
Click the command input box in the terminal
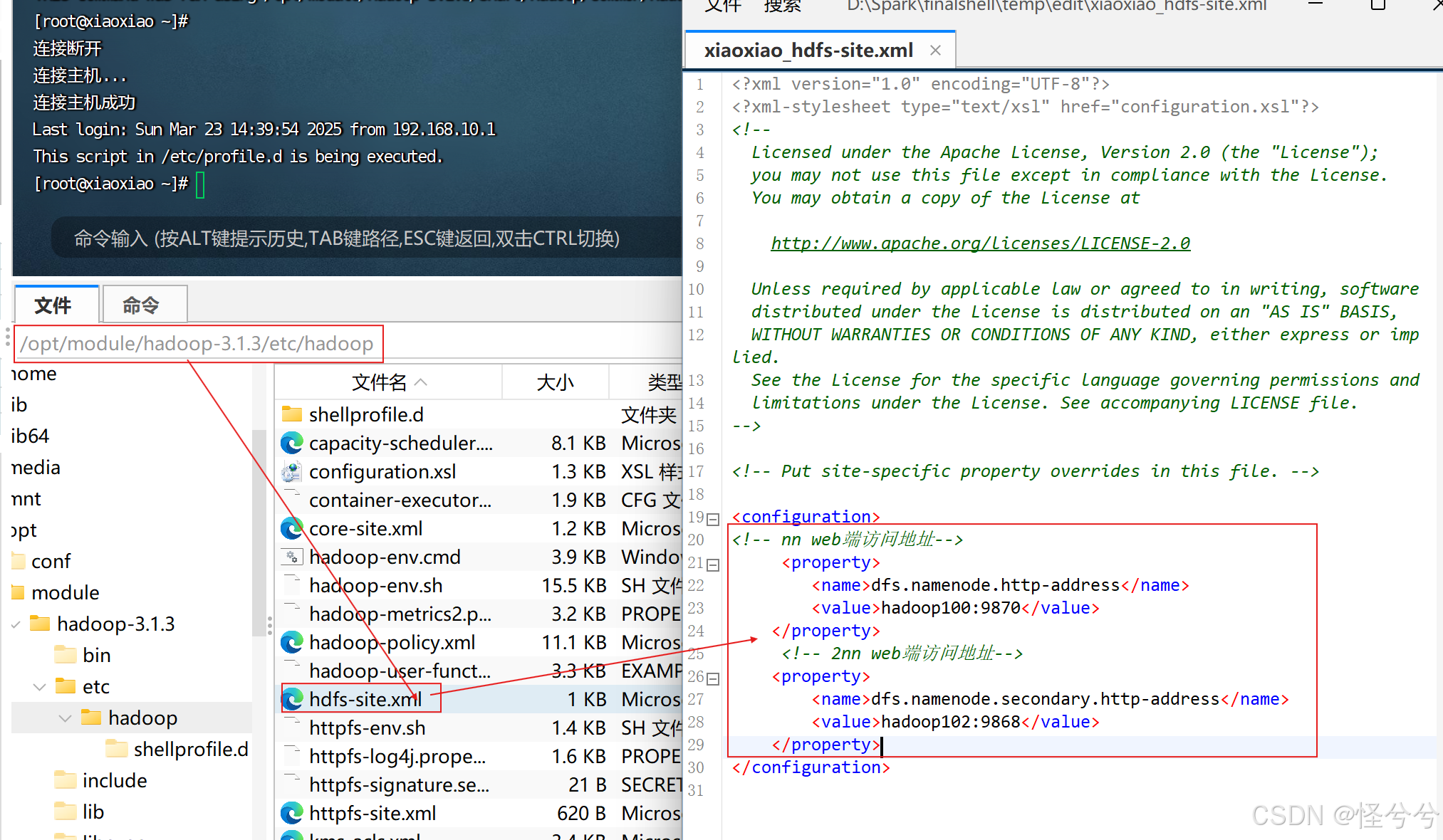346,238
